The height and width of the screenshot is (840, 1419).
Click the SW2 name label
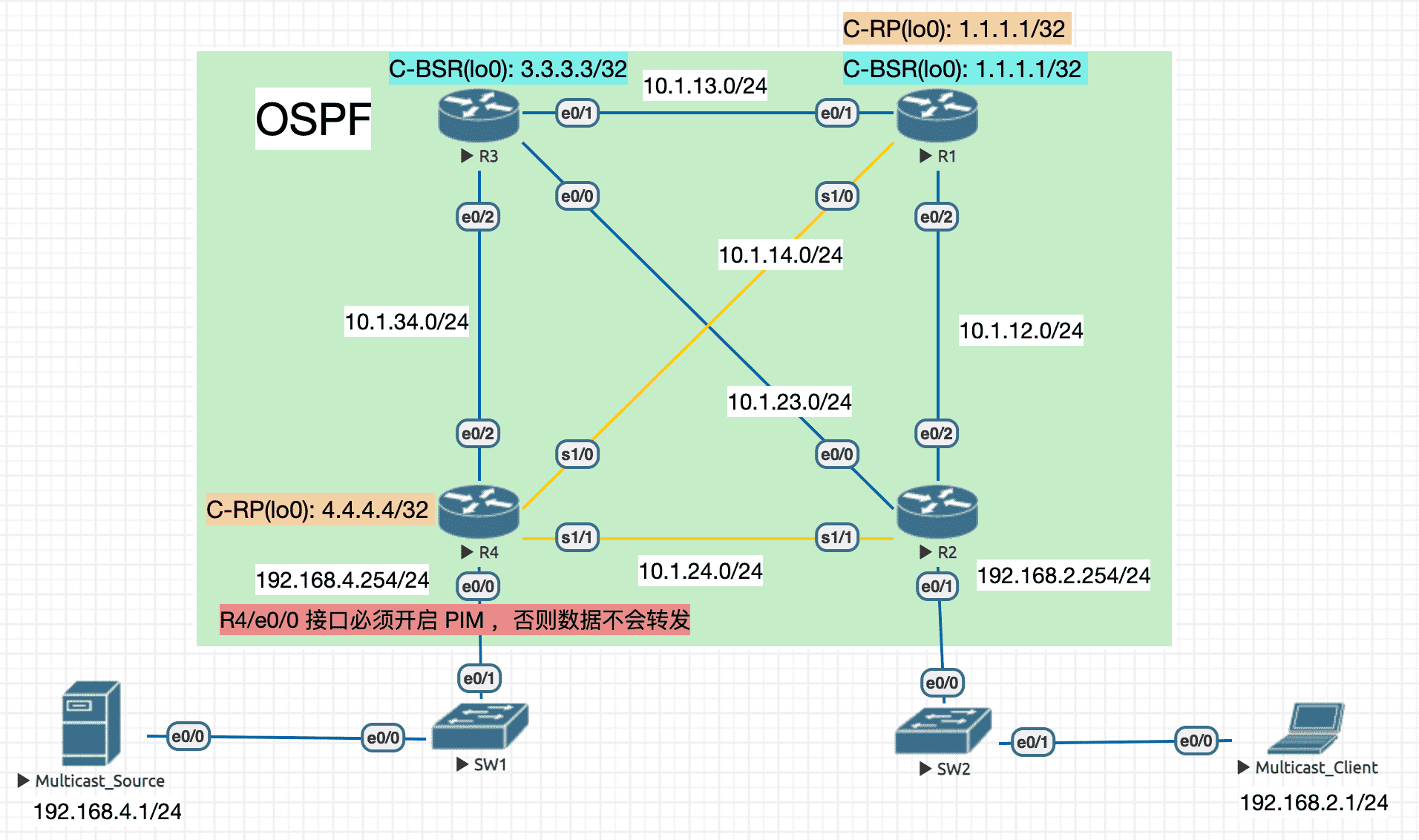tap(954, 769)
